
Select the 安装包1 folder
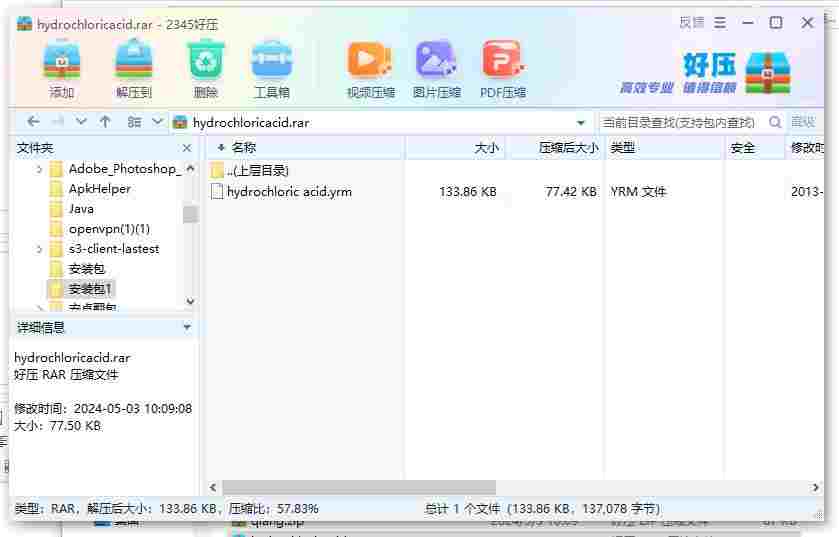coord(80,289)
